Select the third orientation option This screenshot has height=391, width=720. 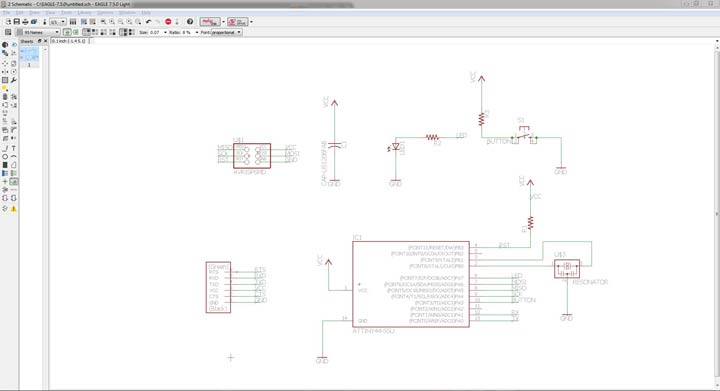click(103, 32)
